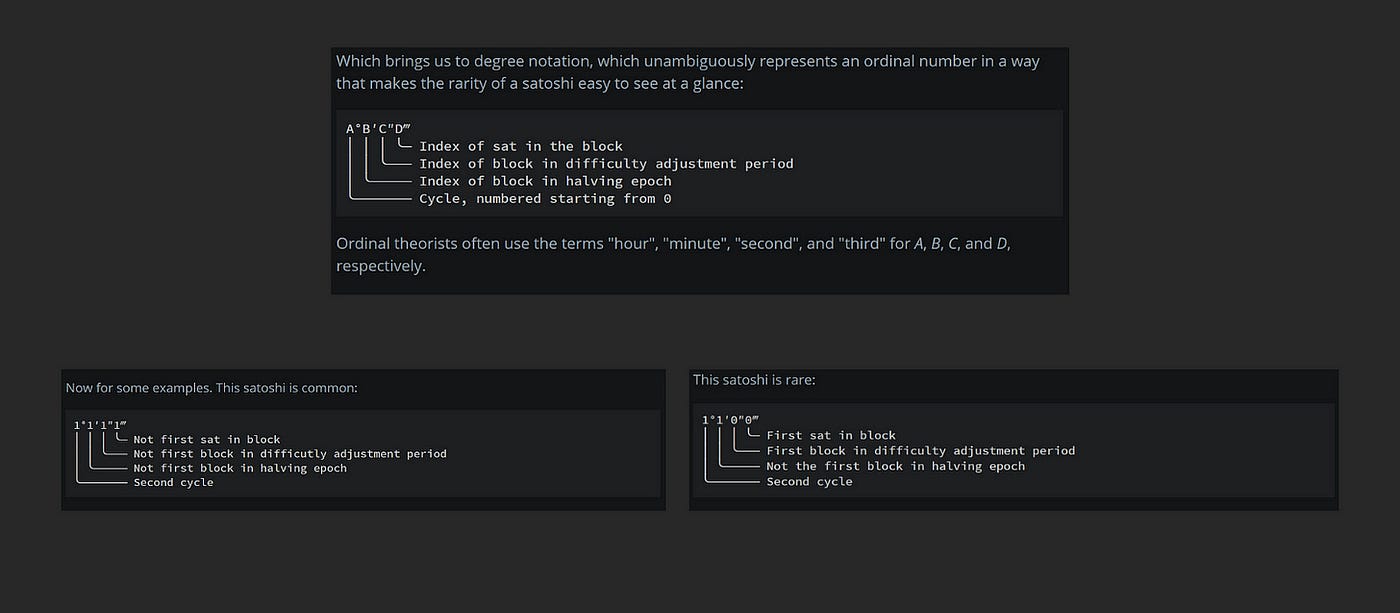Click the "1°1′0″0‴" rare satoshi notation
1400x613 pixels.
(731, 420)
